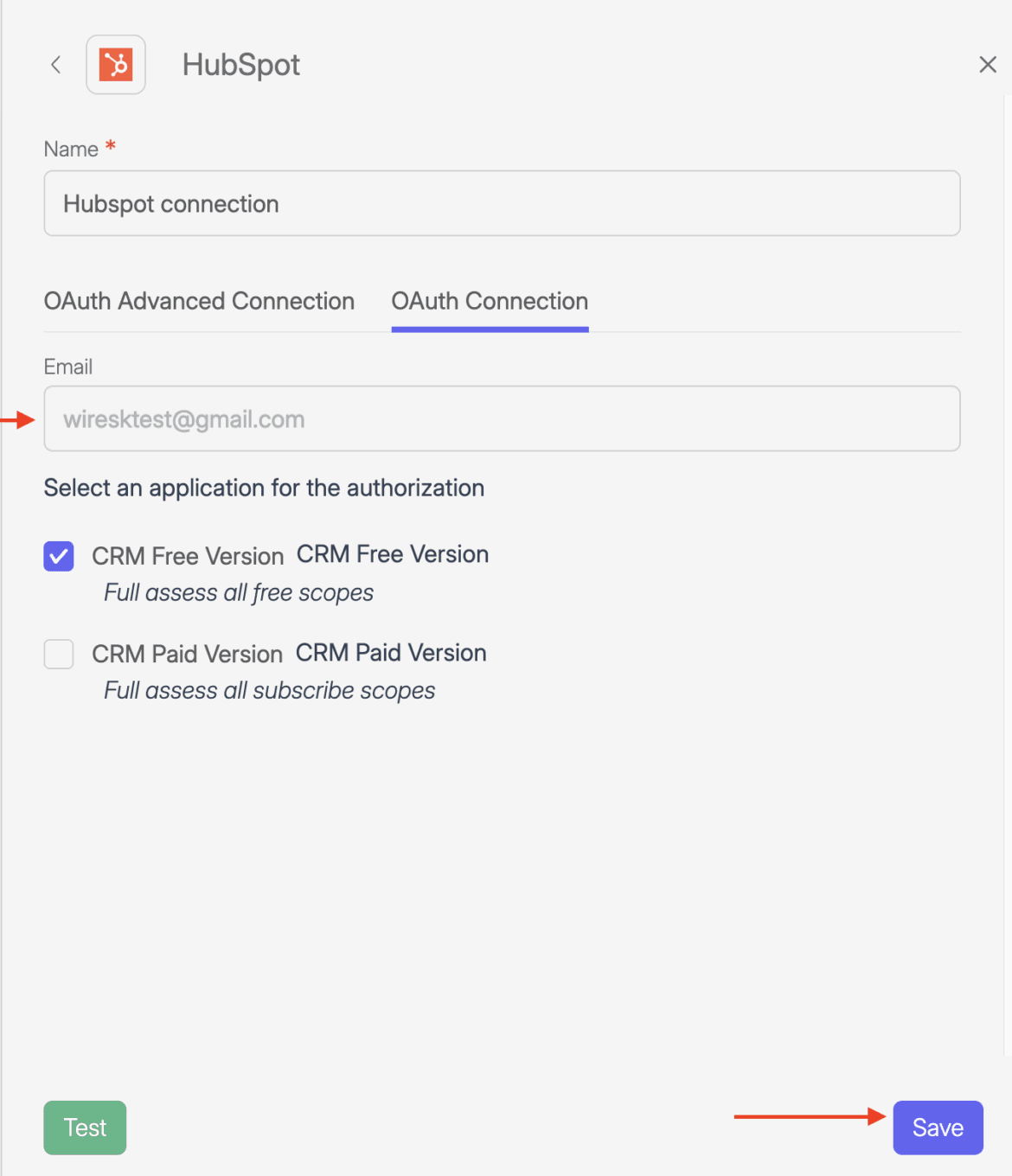Click the bold CRM Free Version title
This screenshot has width=1012, height=1176.
[393, 554]
